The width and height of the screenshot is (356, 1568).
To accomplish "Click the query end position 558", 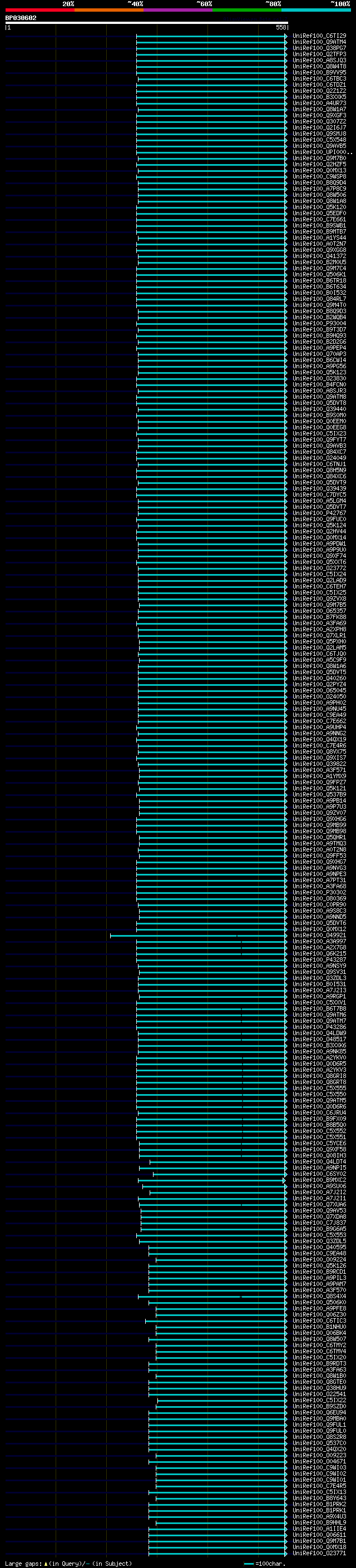I will (x=280, y=27).
